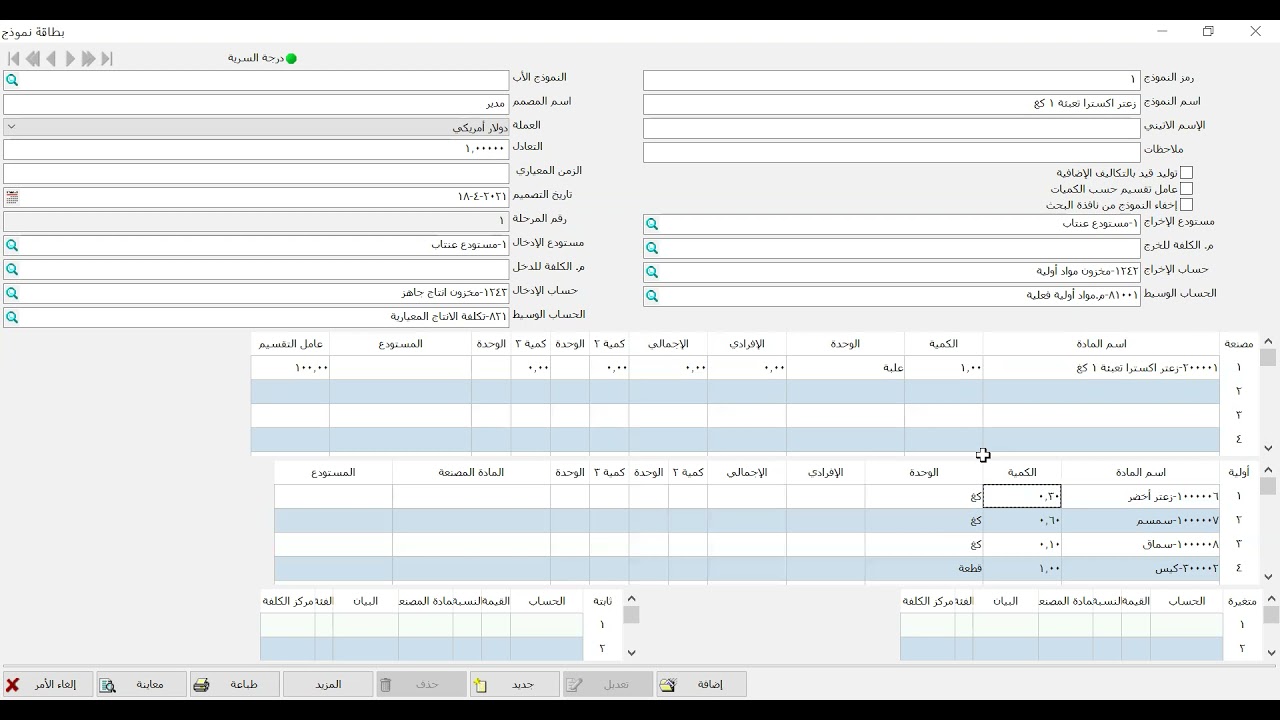The width and height of the screenshot is (1280, 720).
Task: Click the حذف button
Action: coord(422,685)
